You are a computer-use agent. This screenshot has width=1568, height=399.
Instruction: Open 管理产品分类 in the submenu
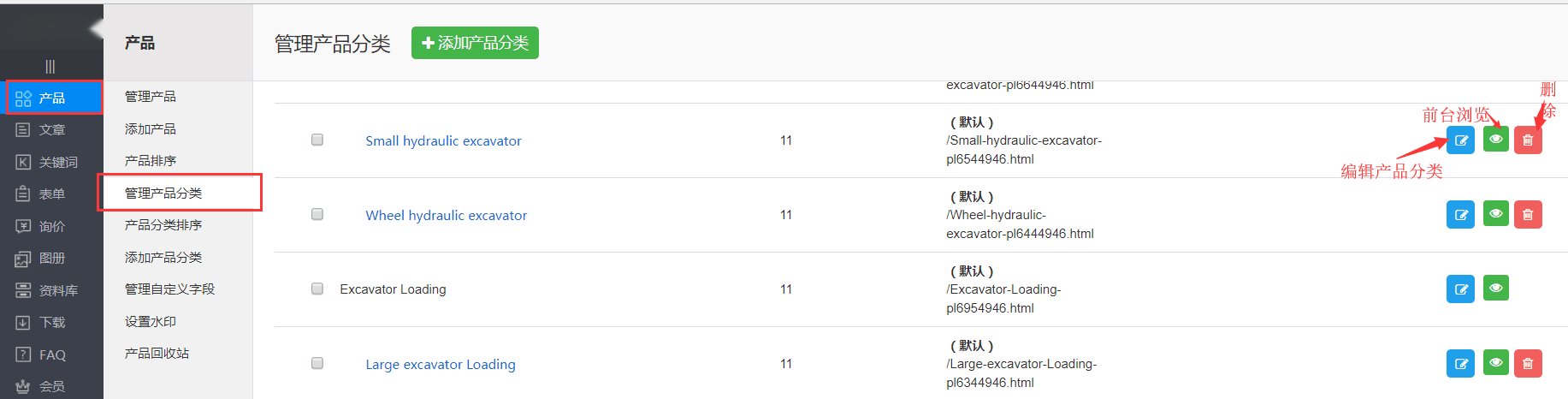[163, 194]
